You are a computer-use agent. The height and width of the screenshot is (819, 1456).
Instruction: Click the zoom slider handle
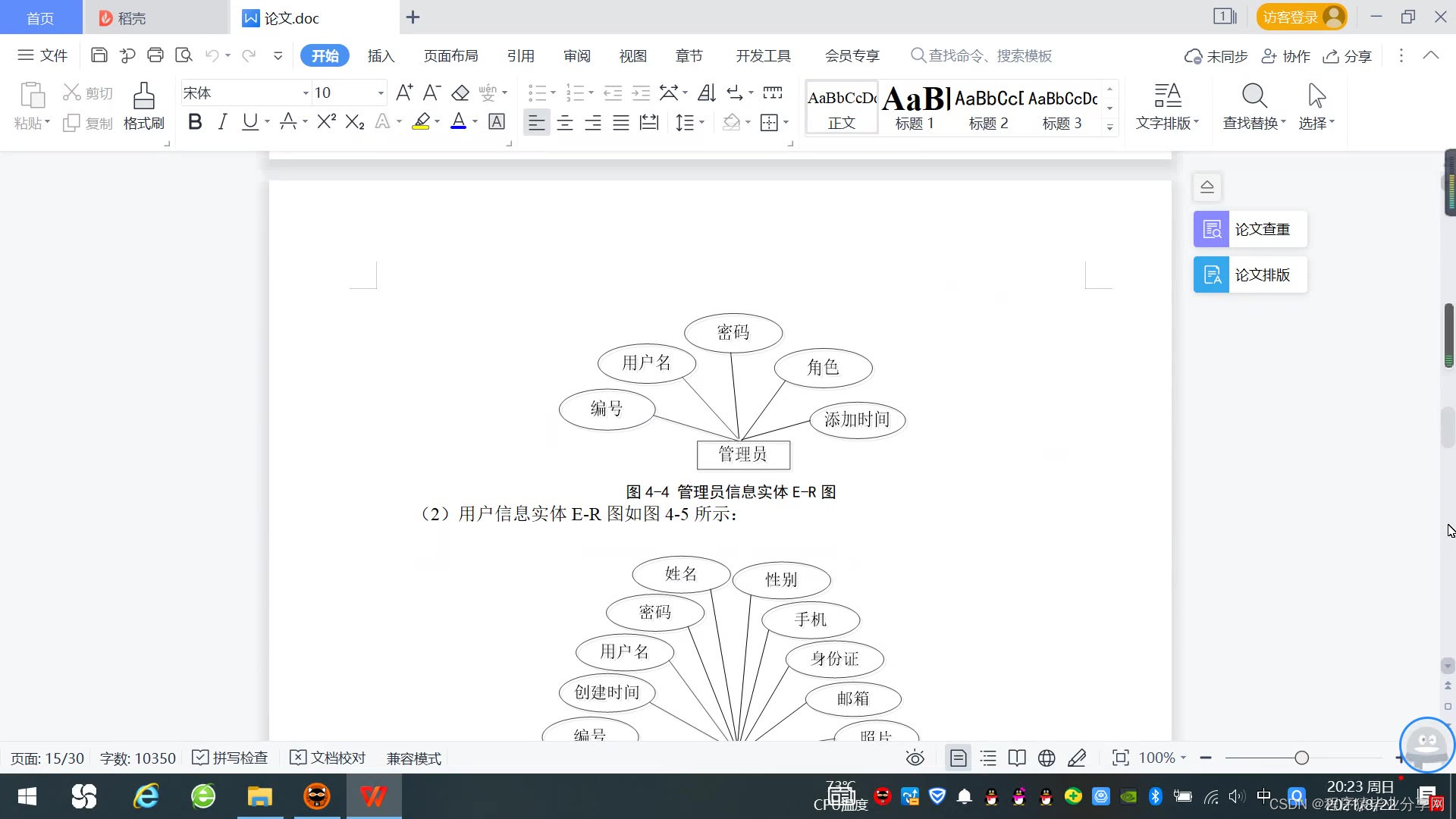click(1302, 758)
